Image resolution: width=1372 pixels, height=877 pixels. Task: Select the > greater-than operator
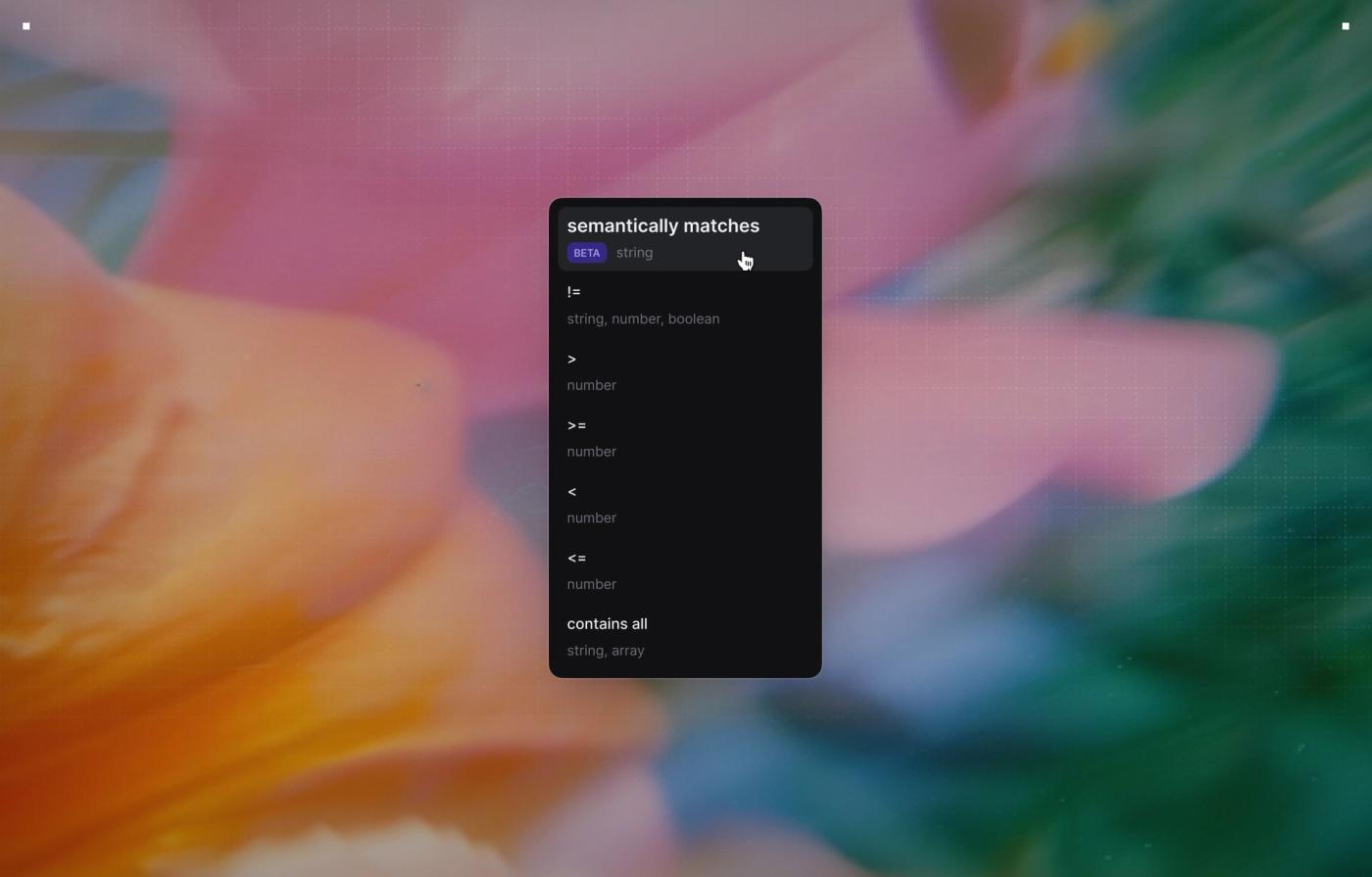685,371
